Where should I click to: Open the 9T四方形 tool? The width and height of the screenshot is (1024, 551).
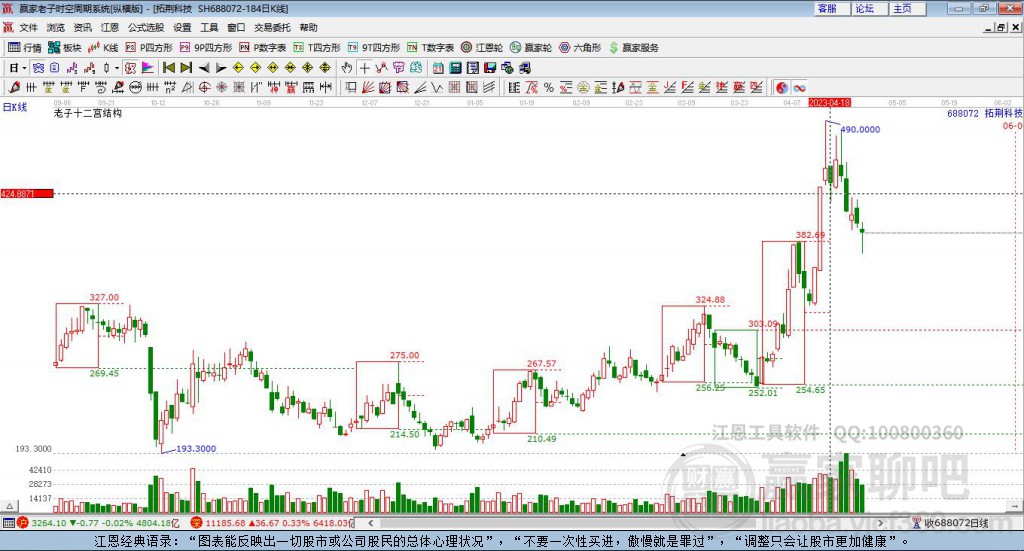(x=374, y=48)
